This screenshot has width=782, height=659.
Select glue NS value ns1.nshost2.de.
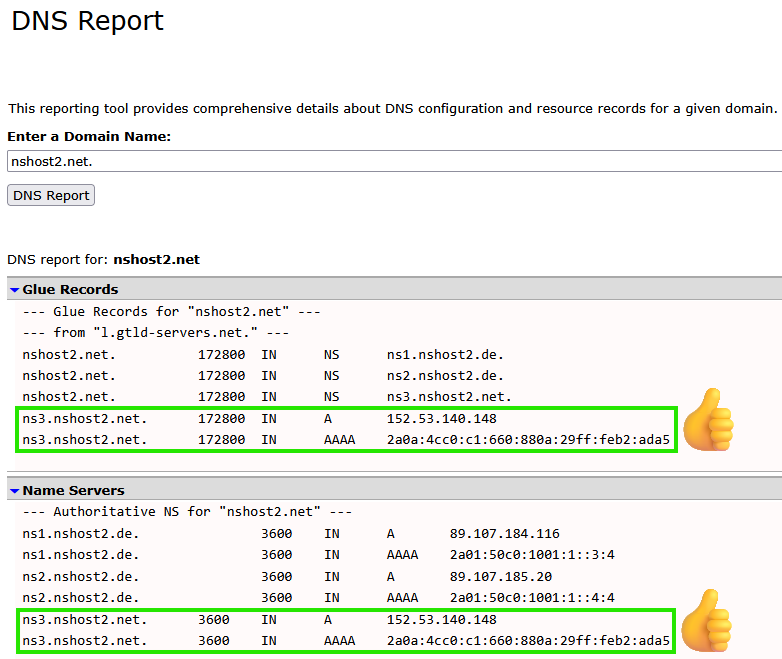click(x=445, y=355)
